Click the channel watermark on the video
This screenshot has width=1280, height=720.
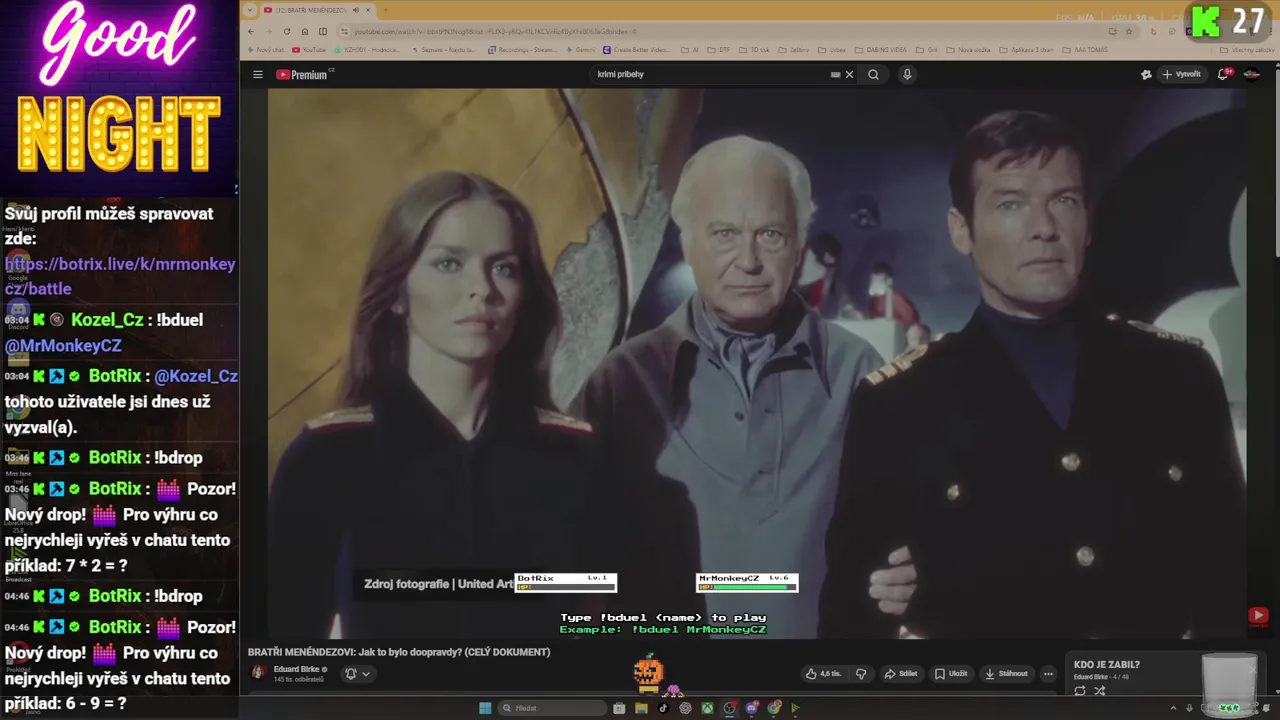pyautogui.click(x=1258, y=615)
